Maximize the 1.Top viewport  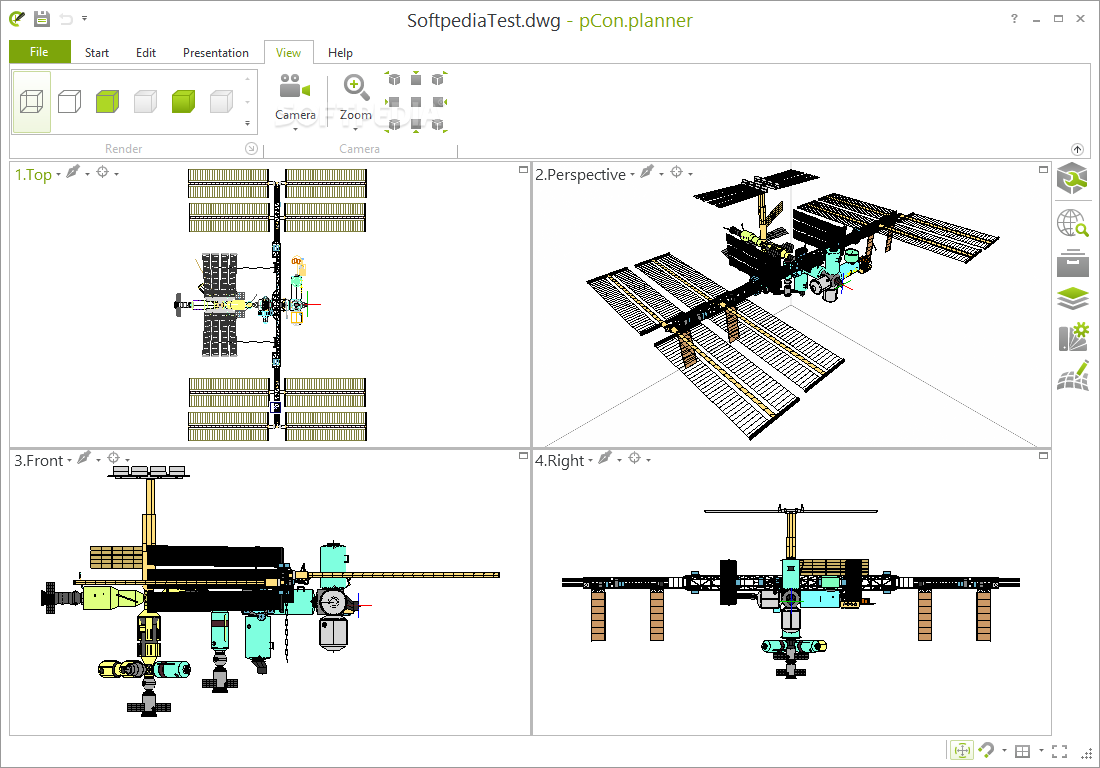point(523,170)
